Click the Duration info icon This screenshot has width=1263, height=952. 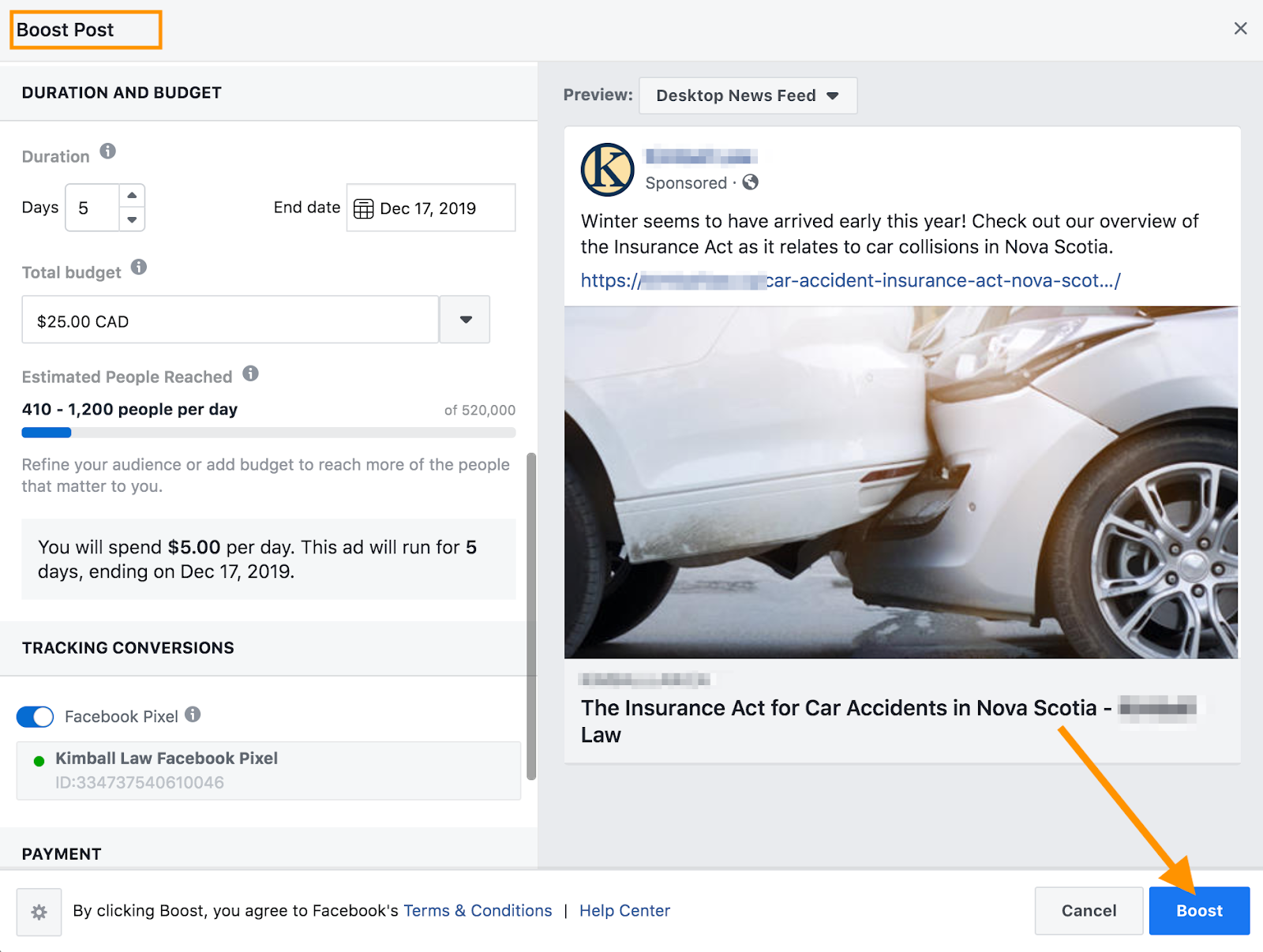click(108, 151)
